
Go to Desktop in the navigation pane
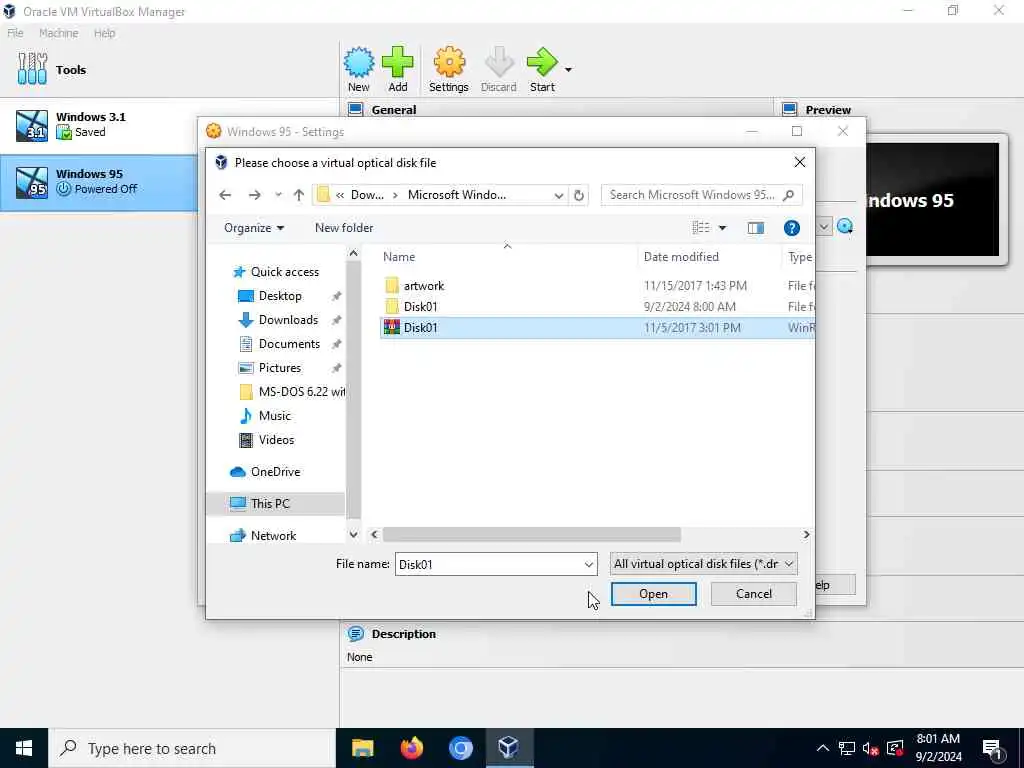pos(280,296)
